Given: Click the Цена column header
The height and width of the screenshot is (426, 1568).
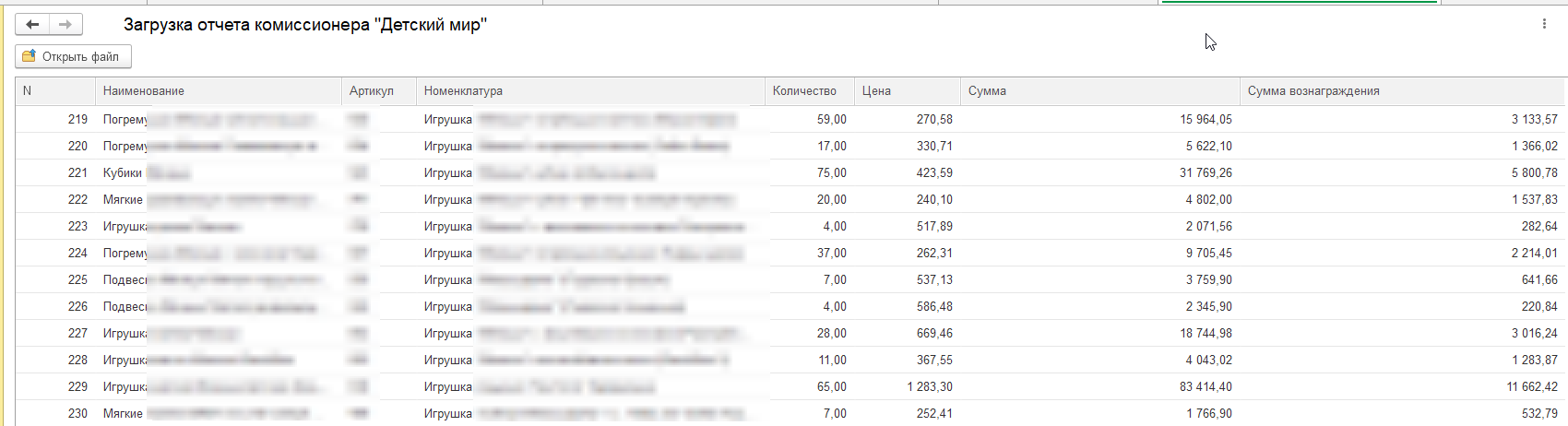Looking at the screenshot, I should tap(908, 90).
